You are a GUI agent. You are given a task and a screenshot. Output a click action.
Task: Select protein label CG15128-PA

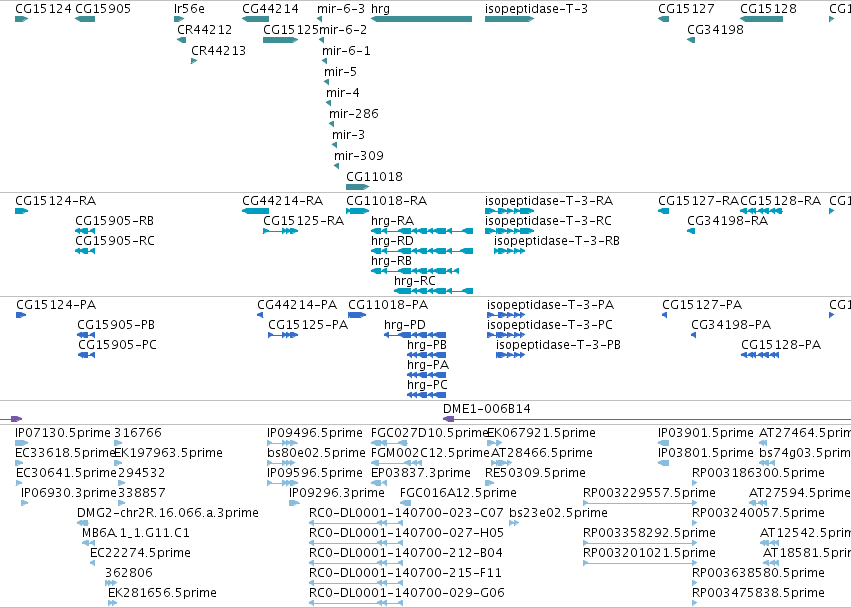[781, 345]
